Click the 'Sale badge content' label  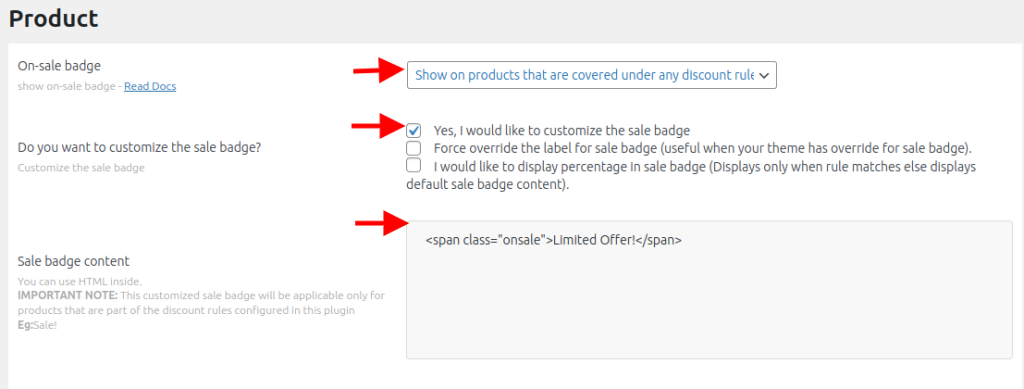pyautogui.click(x=74, y=261)
